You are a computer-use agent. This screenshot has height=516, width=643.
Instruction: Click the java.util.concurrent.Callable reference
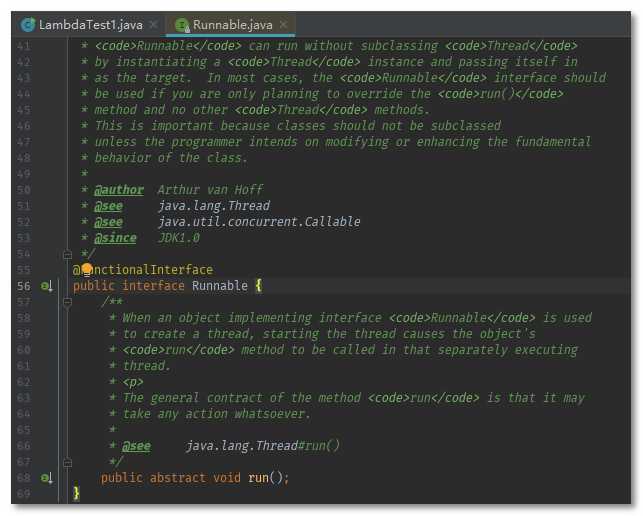click(259, 222)
